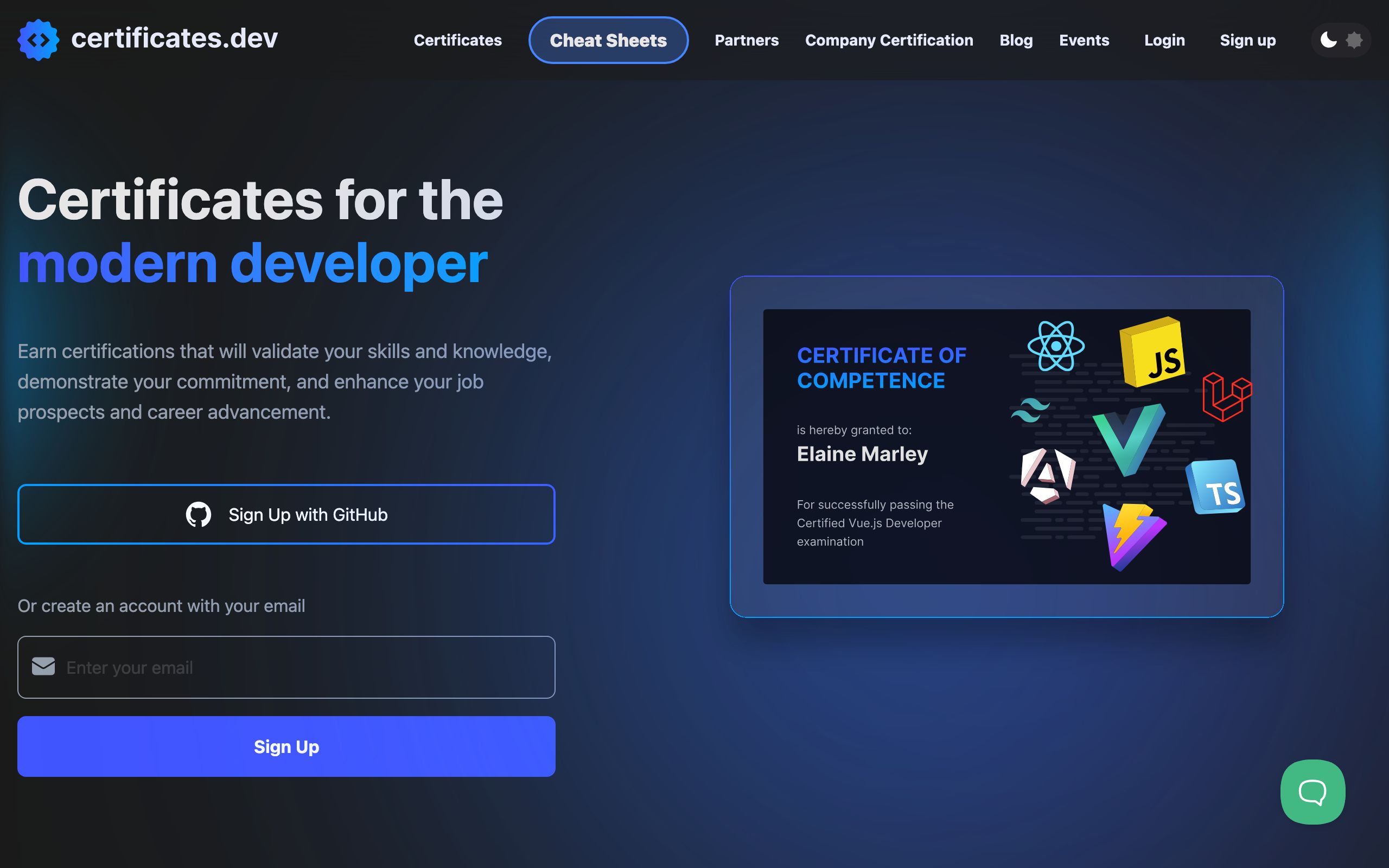Click 'Or create an account with your email'
The width and height of the screenshot is (1389, 868).
[x=161, y=605]
